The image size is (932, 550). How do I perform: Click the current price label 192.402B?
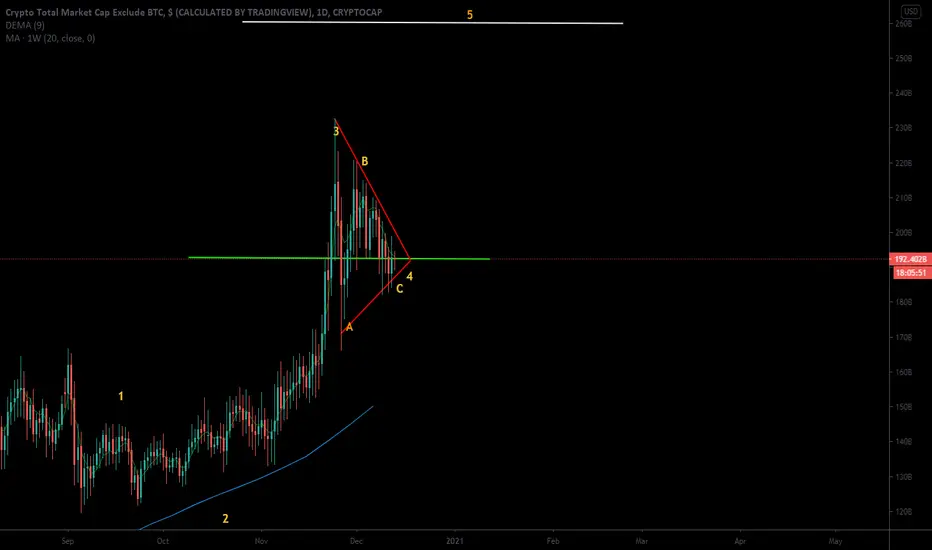(911, 259)
